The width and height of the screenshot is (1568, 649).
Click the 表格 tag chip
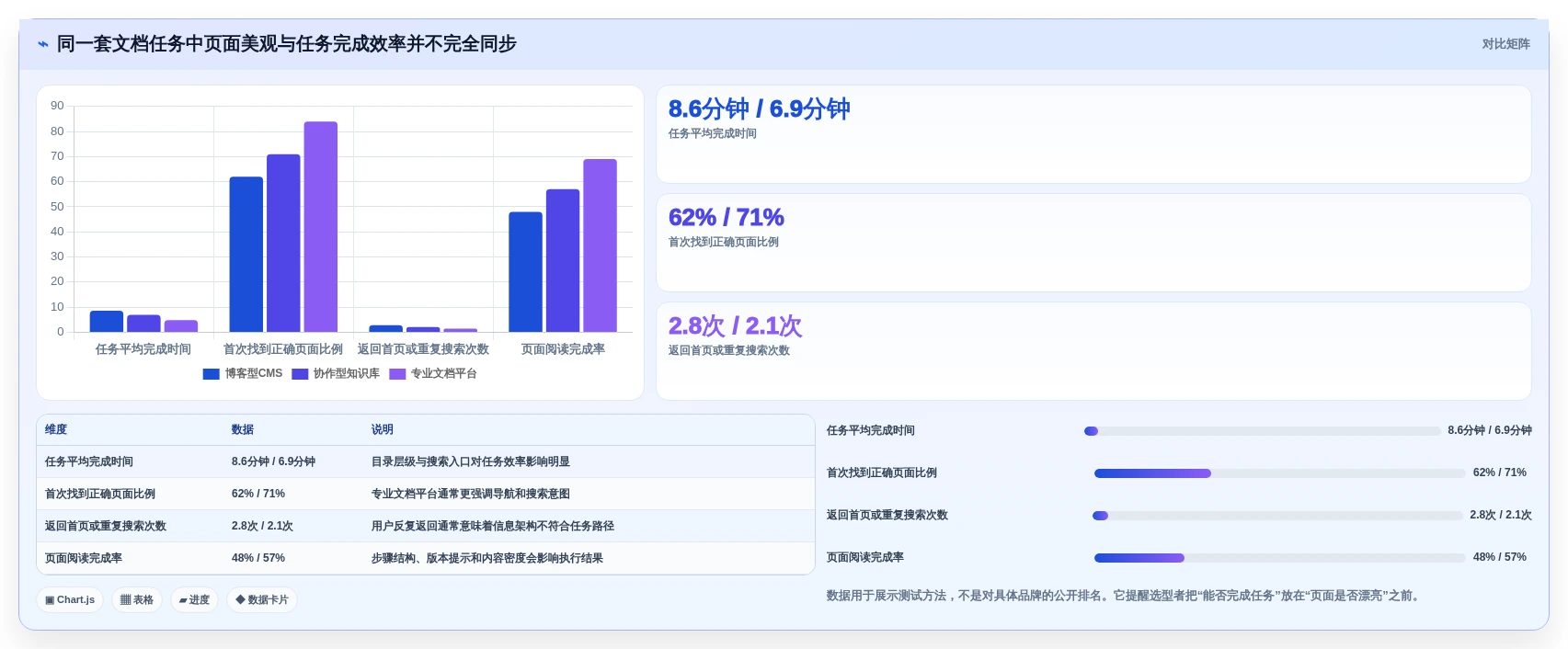137,600
